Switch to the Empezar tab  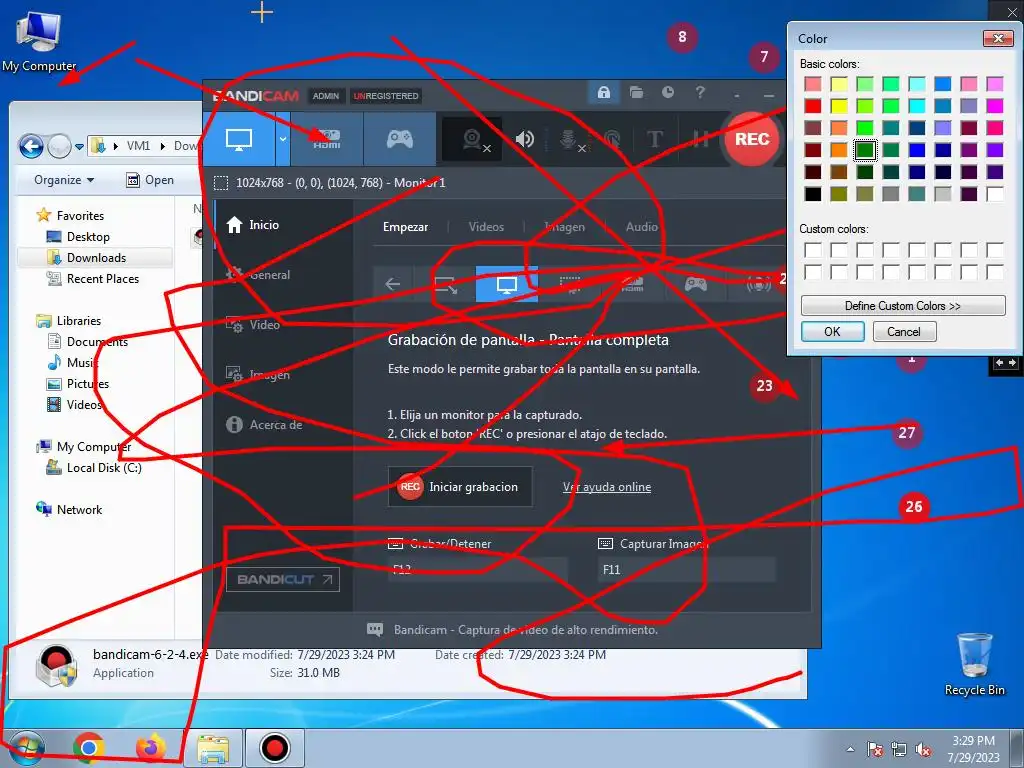(x=406, y=227)
